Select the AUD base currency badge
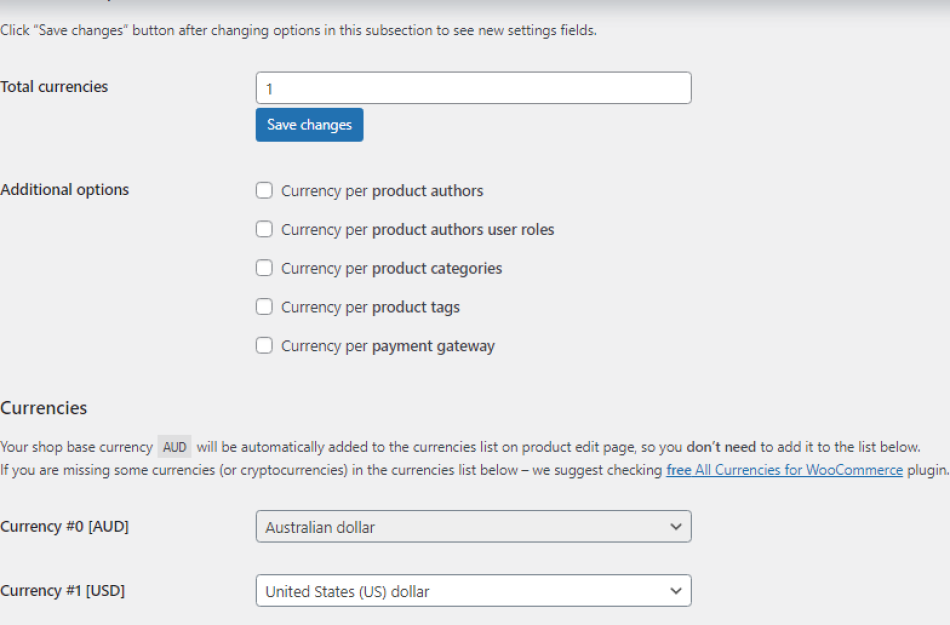This screenshot has height=625, width=950. [x=174, y=446]
